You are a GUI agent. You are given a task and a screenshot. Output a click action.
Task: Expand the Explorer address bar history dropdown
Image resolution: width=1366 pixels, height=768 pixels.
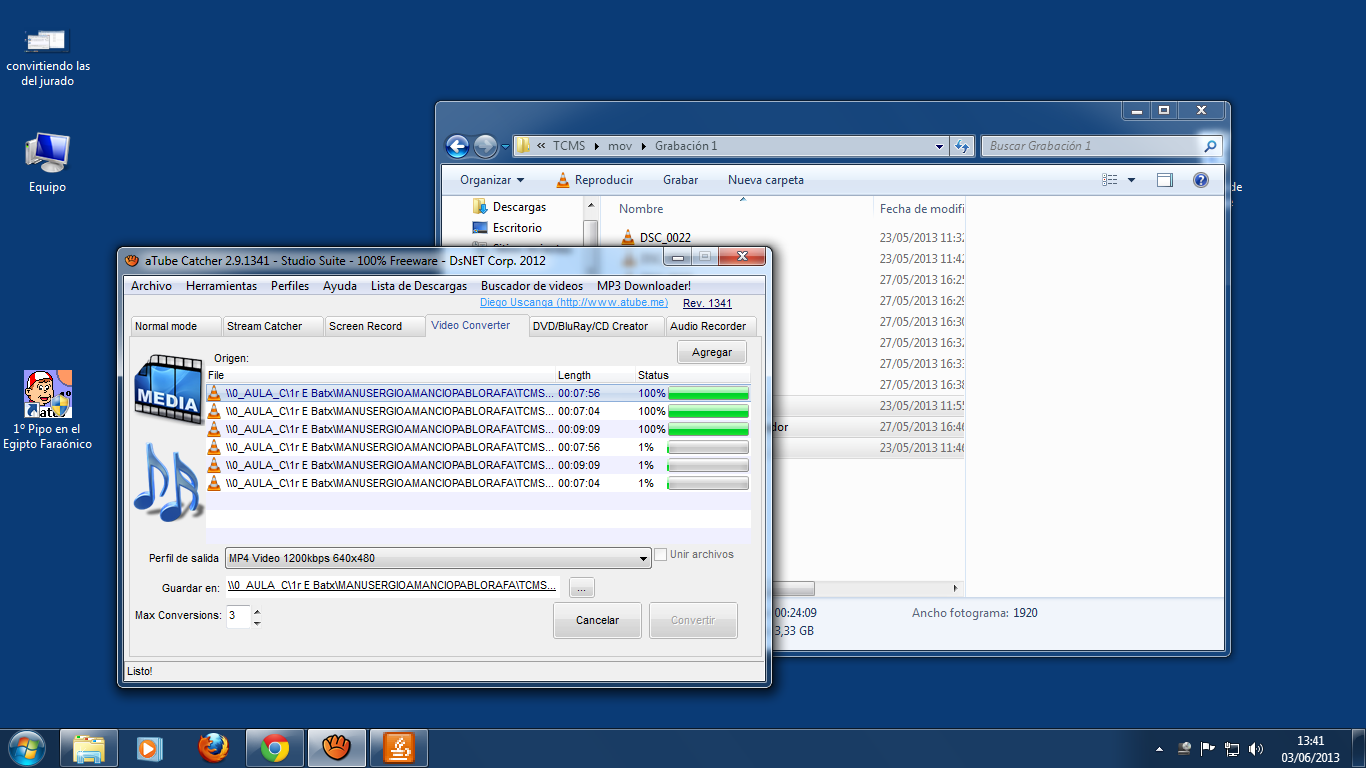939,146
